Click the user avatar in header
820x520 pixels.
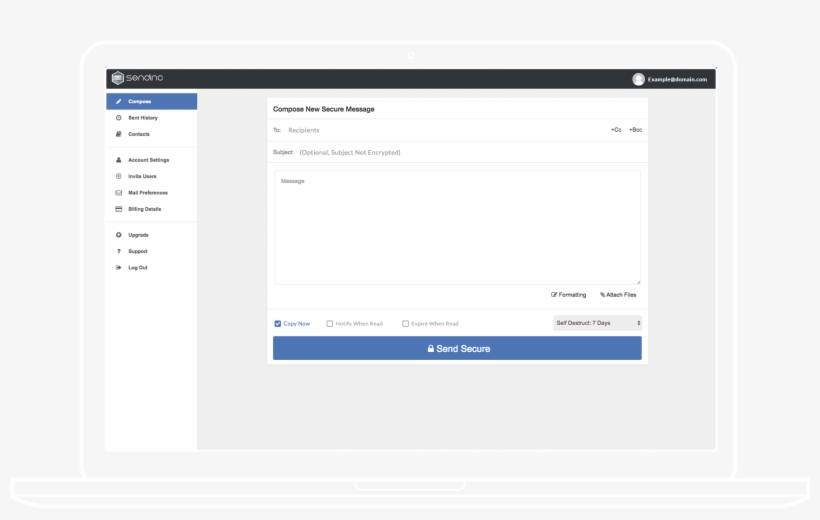[639, 79]
